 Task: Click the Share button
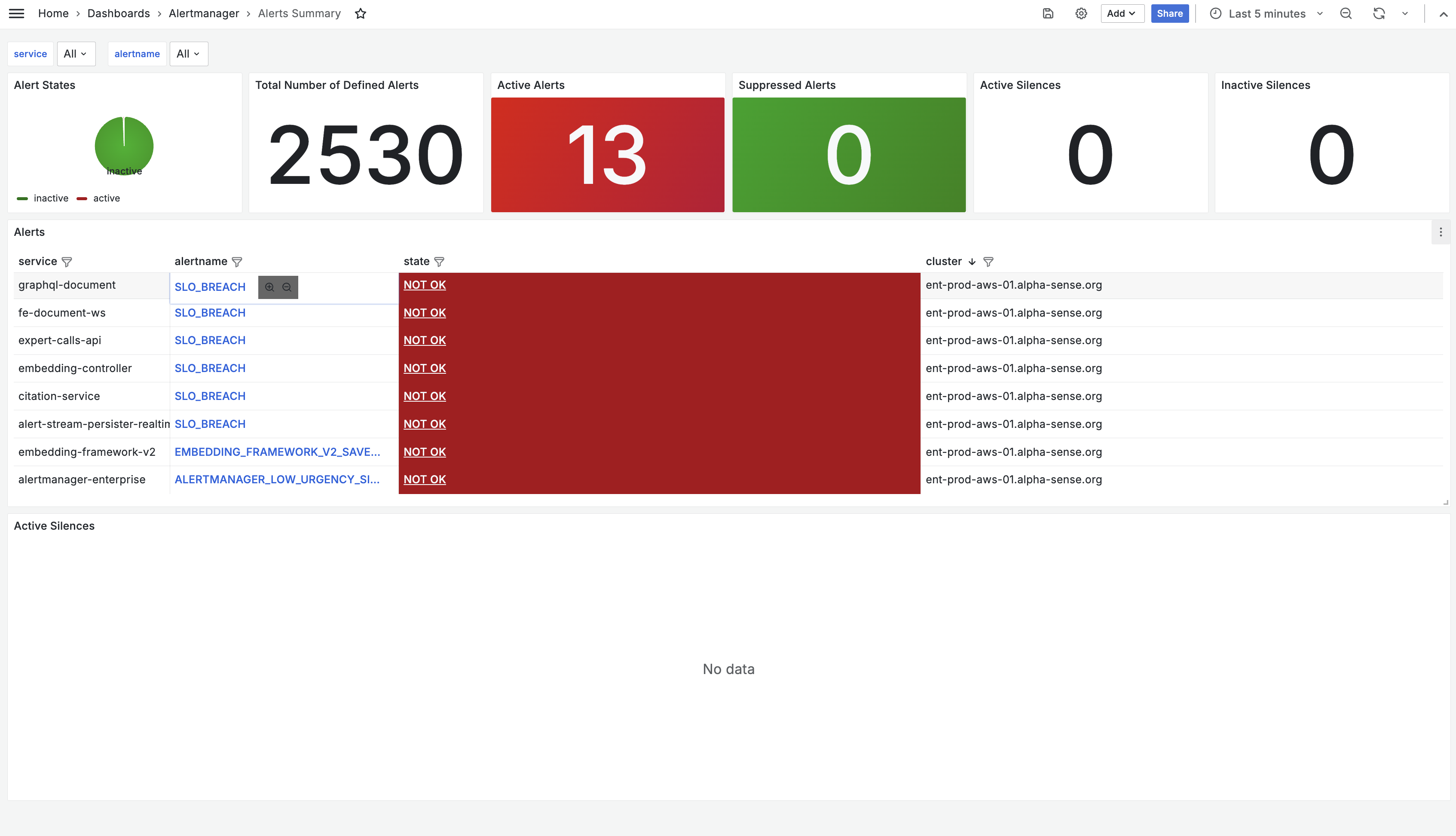(x=1169, y=13)
